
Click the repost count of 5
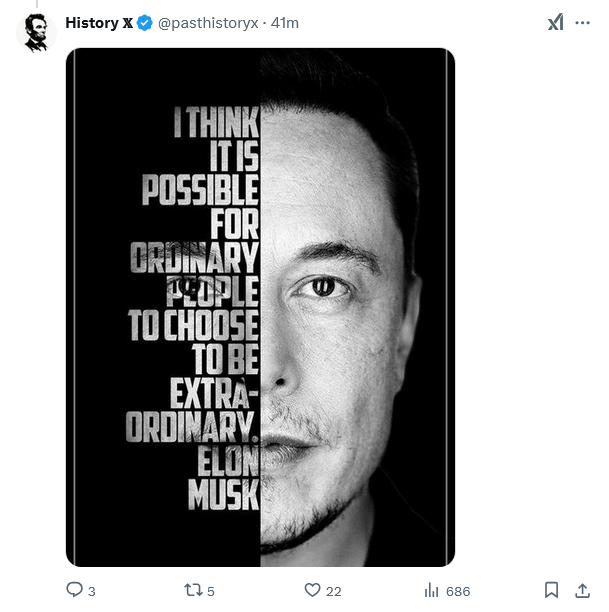[x=211, y=591]
